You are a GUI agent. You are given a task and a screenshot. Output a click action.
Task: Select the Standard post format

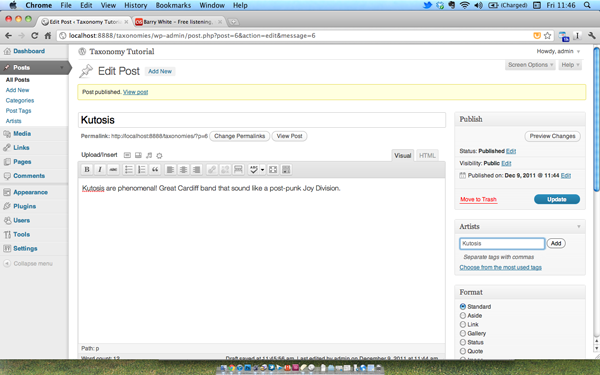(463, 307)
